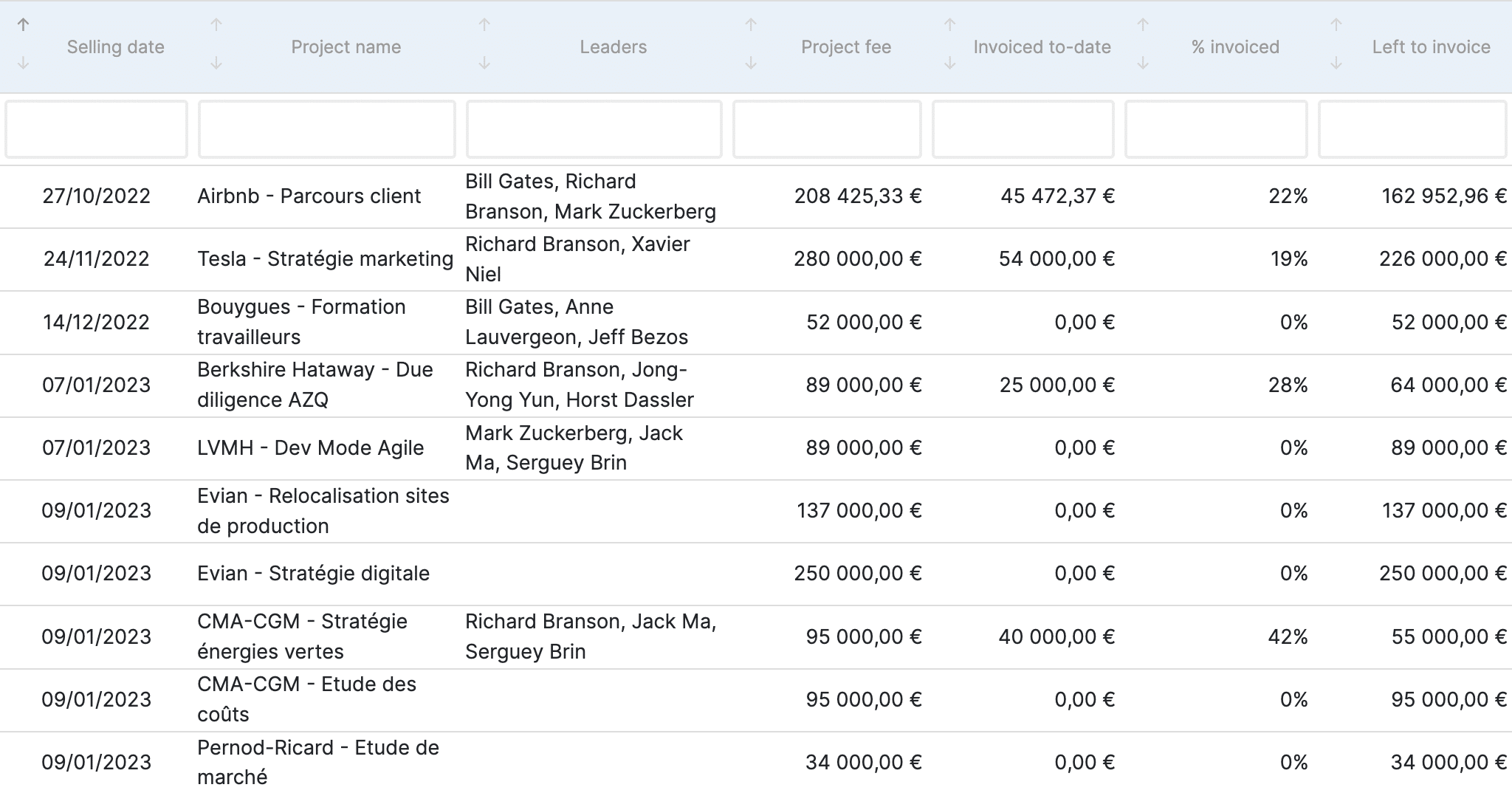Image resolution: width=1512 pixels, height=793 pixels.
Task: Select the Project fee filter box
Action: (x=826, y=129)
